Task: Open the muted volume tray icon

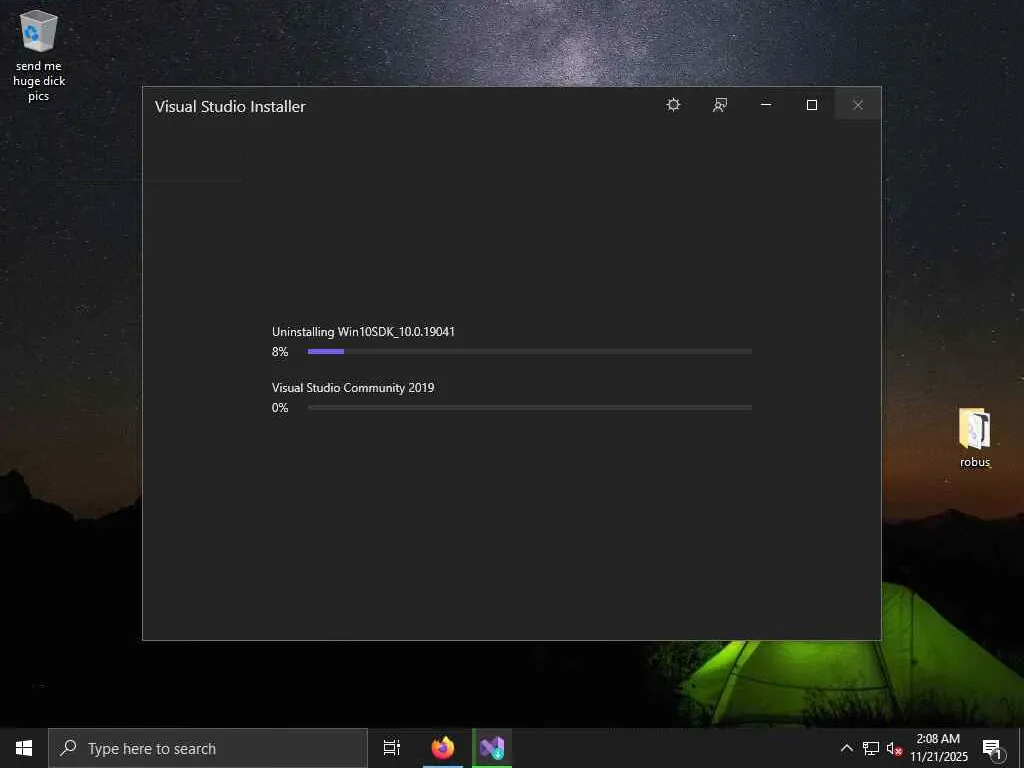Action: coord(894,748)
